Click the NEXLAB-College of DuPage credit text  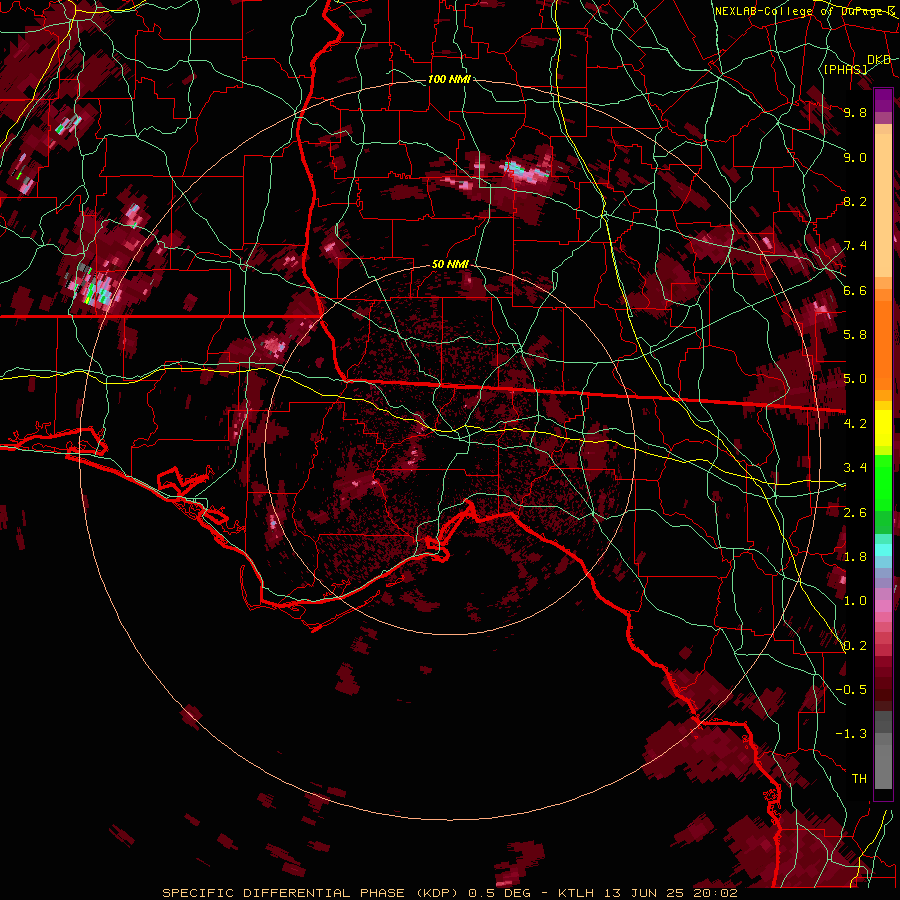point(806,11)
